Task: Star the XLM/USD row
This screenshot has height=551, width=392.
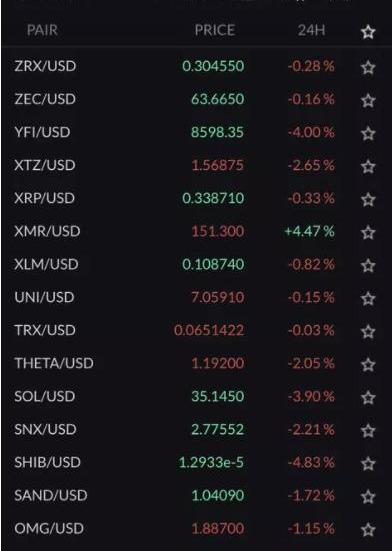Action: 368,265
